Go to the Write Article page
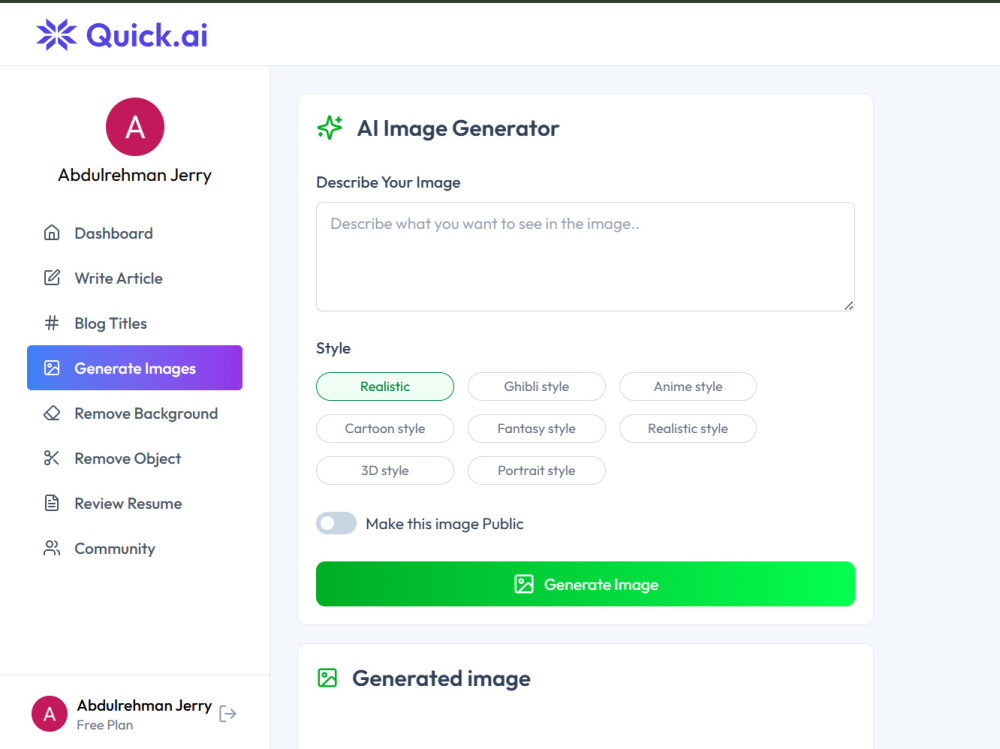1000x749 pixels. pyautogui.click(x=135, y=278)
